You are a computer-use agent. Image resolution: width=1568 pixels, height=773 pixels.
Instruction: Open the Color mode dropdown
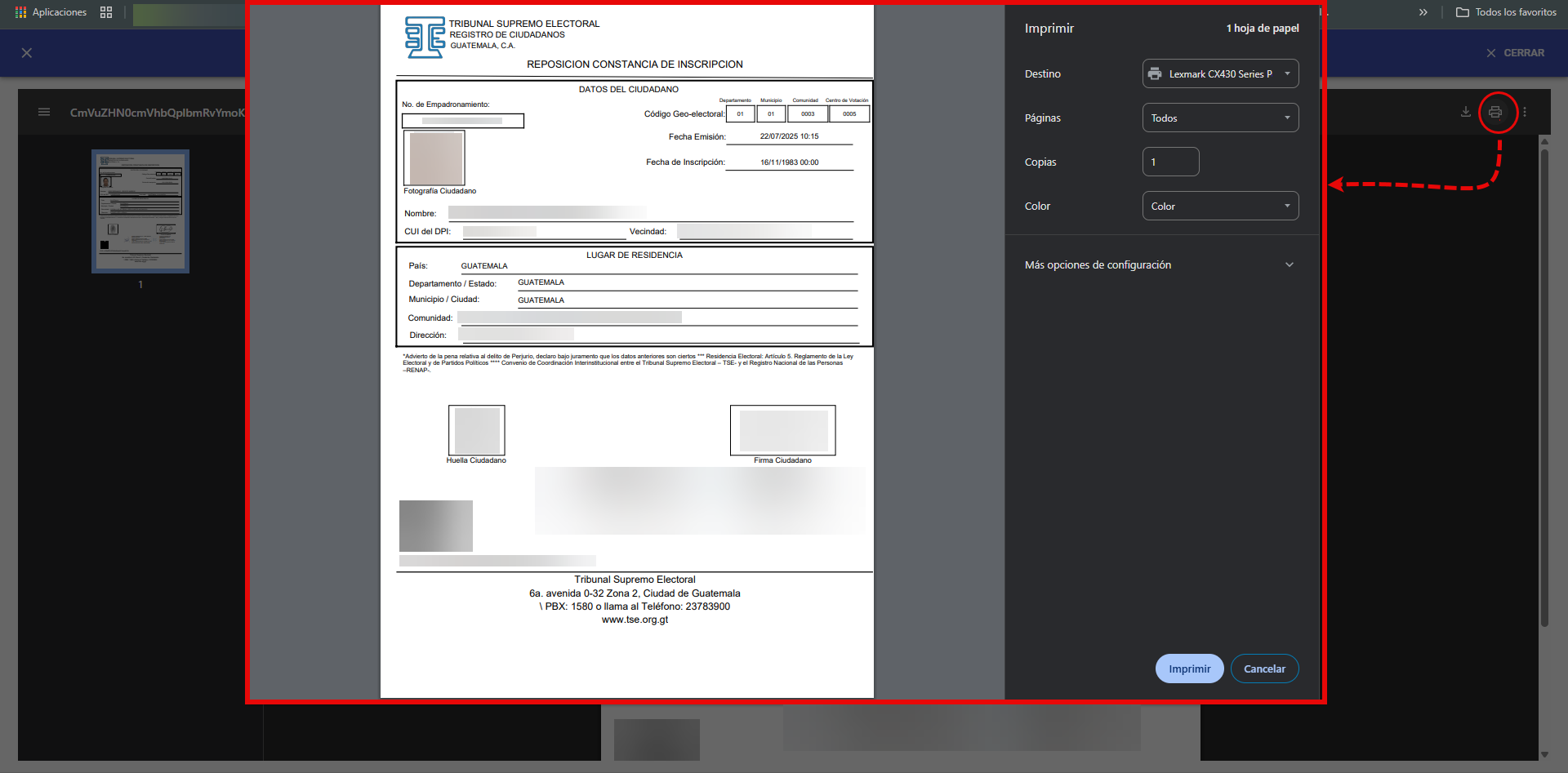[x=1220, y=206]
